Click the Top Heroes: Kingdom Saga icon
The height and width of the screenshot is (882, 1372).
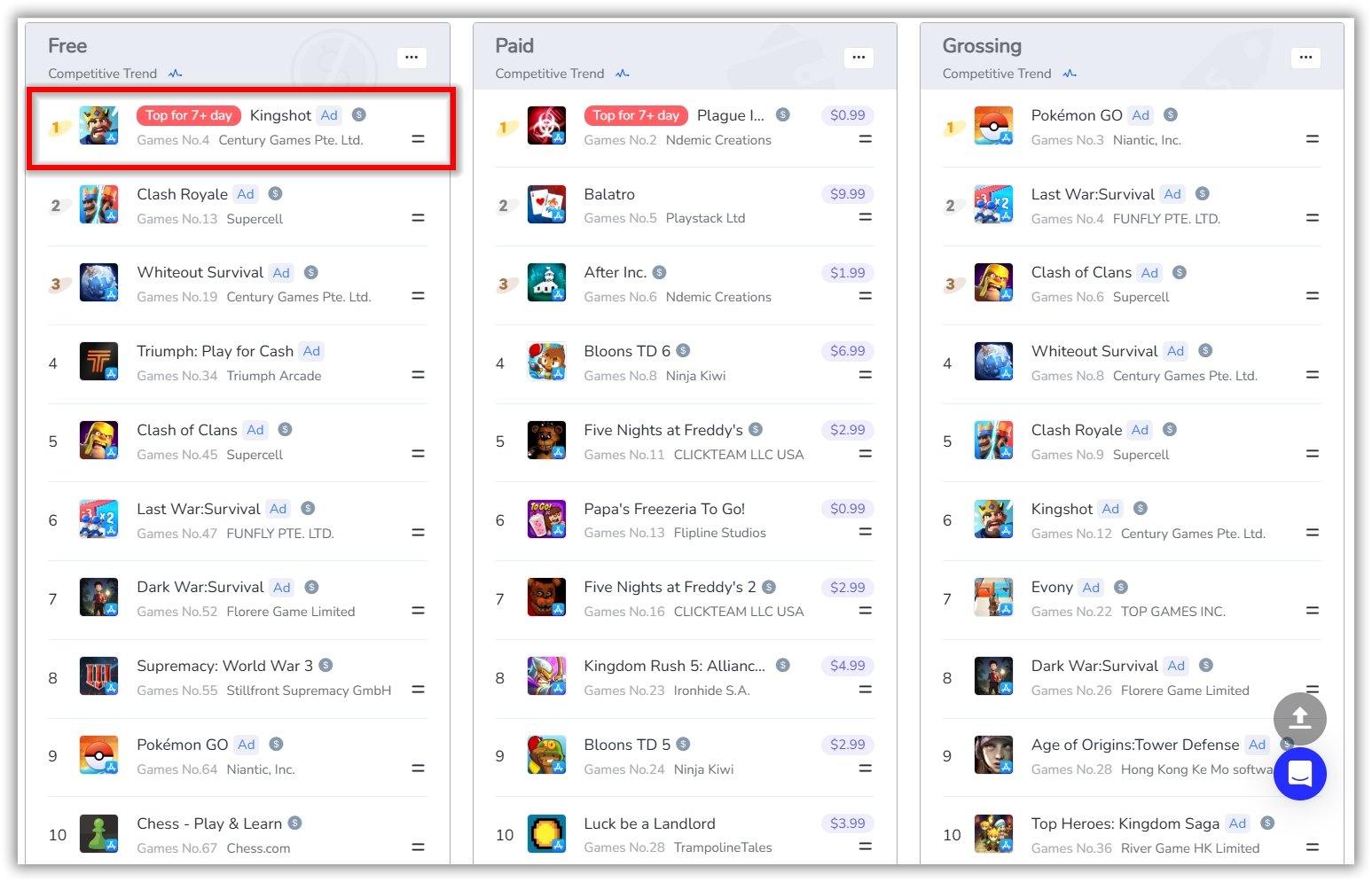click(993, 834)
